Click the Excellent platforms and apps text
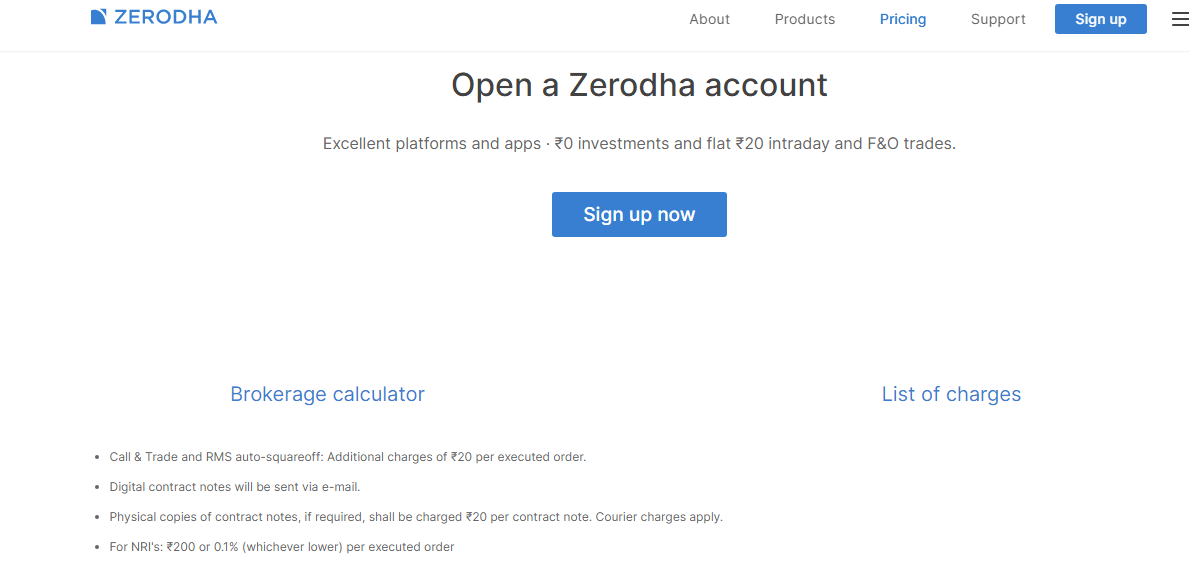This screenshot has width=1189, height=570. pyautogui.click(x=432, y=143)
